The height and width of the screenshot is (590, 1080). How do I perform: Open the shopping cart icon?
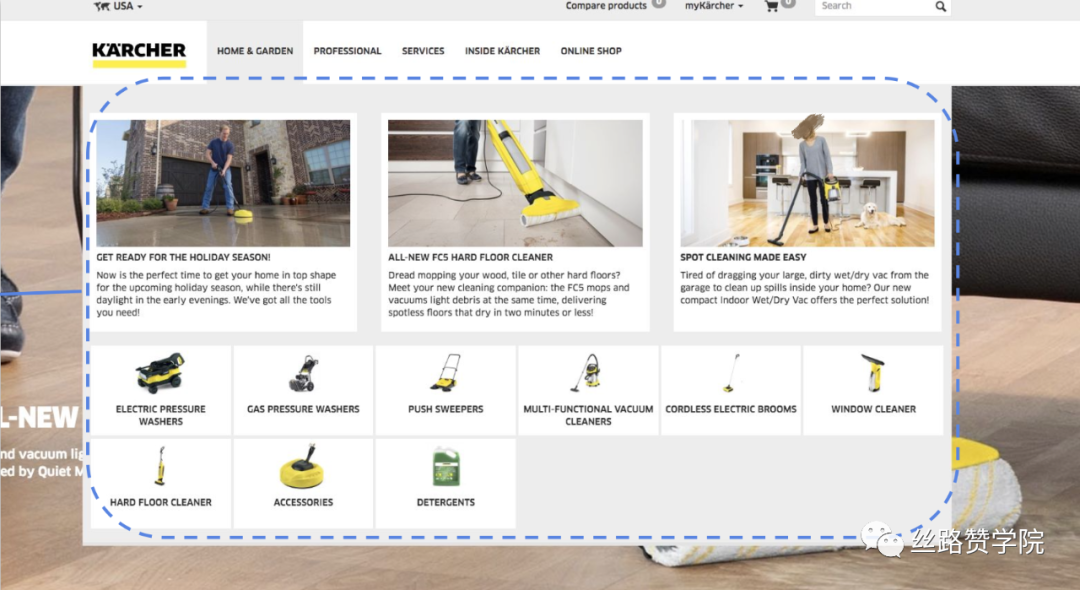[x=771, y=6]
